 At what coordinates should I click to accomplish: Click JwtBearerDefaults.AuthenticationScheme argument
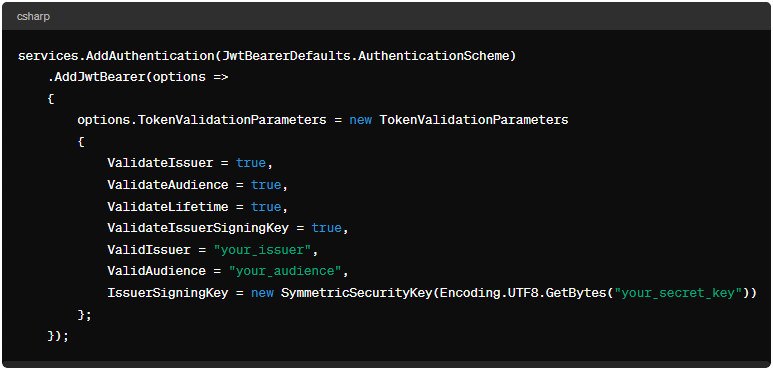point(365,56)
